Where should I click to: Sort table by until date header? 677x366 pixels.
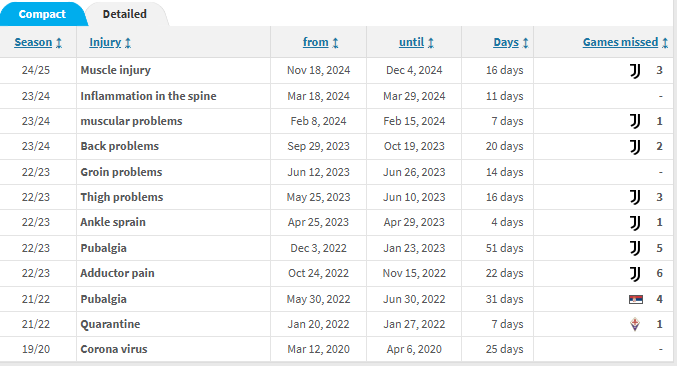(411, 42)
